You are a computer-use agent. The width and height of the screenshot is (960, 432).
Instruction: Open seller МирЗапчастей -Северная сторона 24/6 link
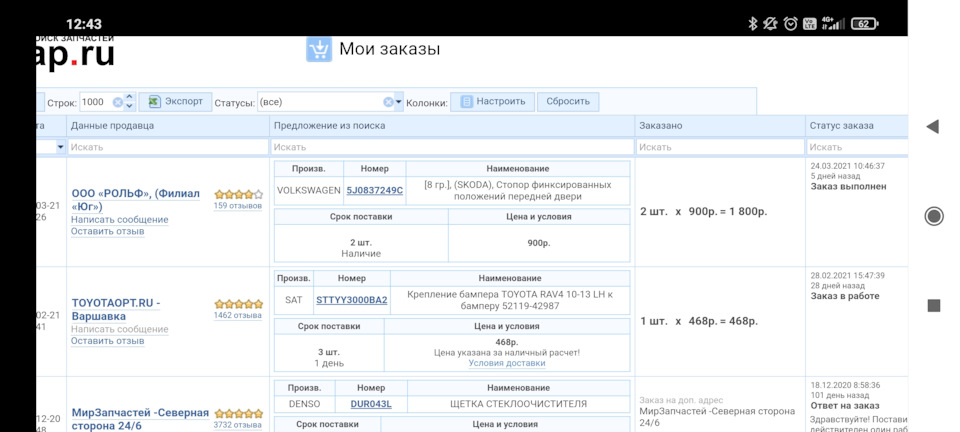(140, 419)
